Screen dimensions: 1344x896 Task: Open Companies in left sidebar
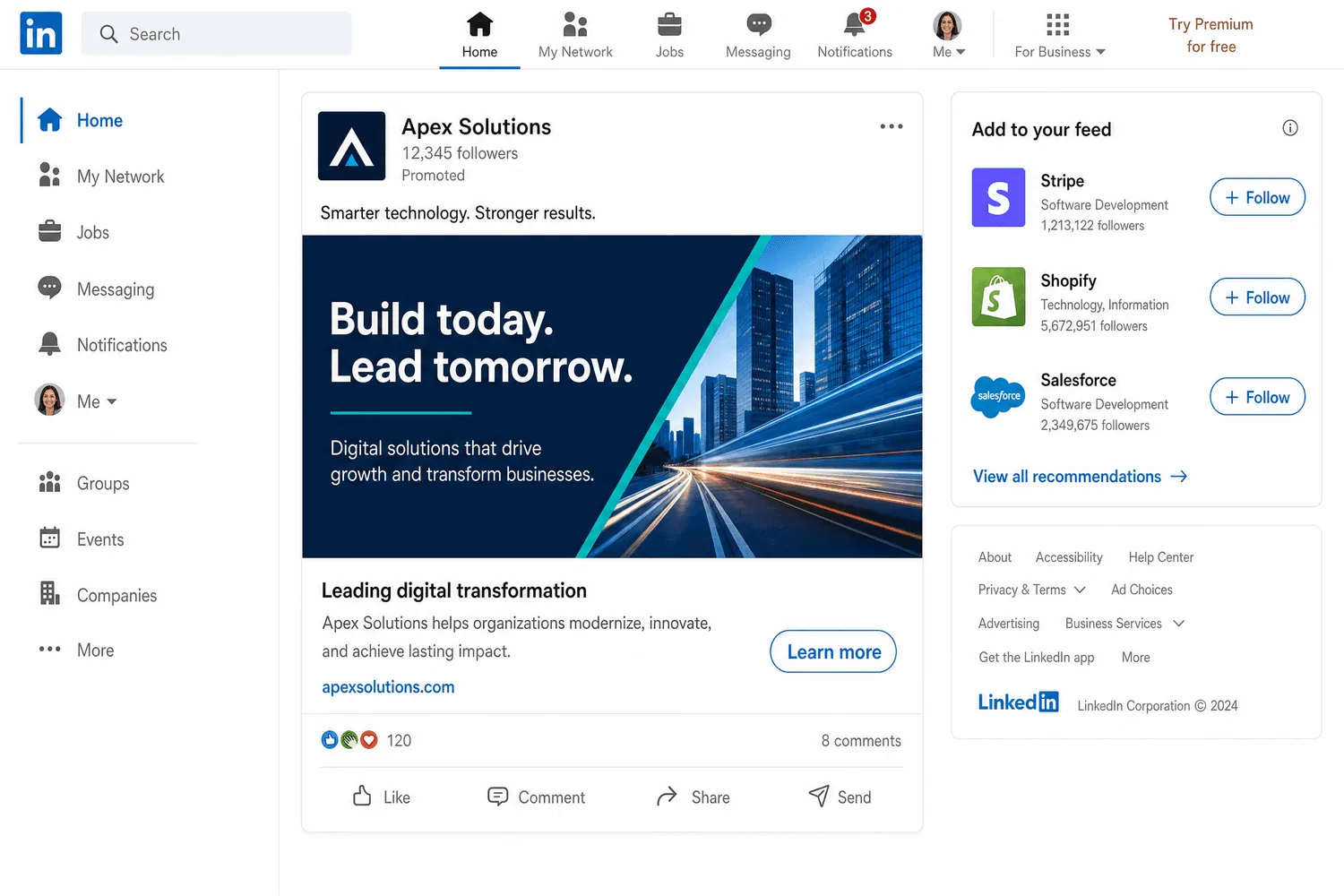pos(98,595)
